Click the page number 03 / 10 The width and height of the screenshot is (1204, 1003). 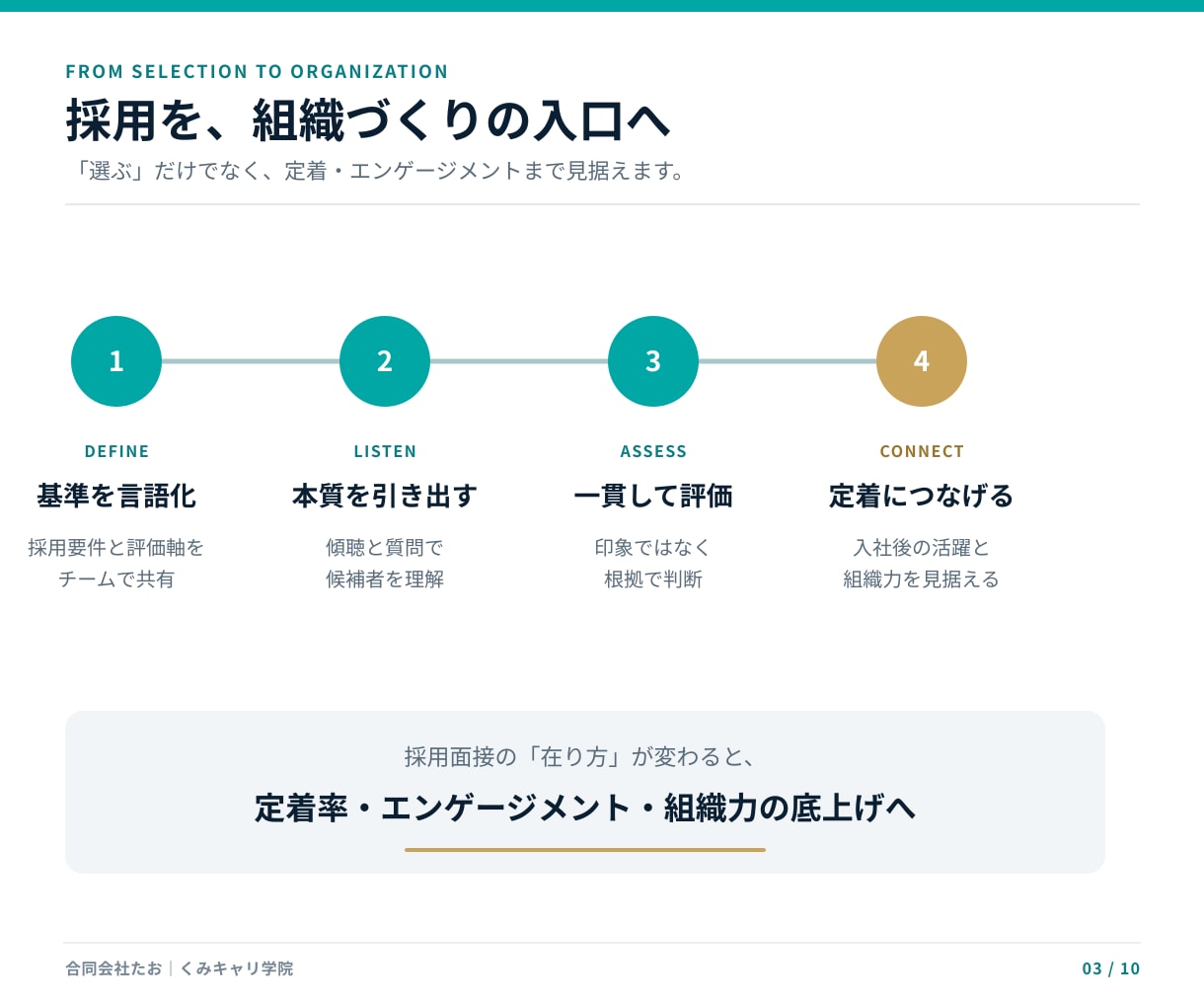(x=1111, y=968)
